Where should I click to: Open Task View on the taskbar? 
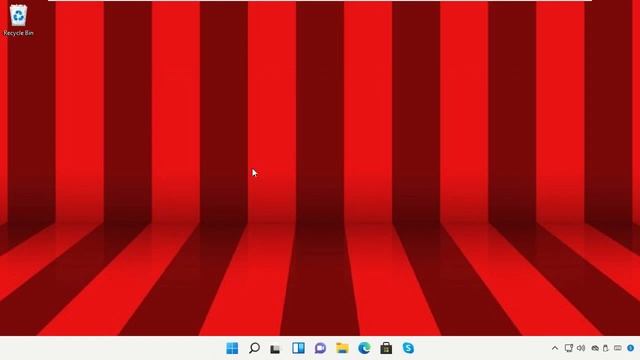(x=276, y=349)
